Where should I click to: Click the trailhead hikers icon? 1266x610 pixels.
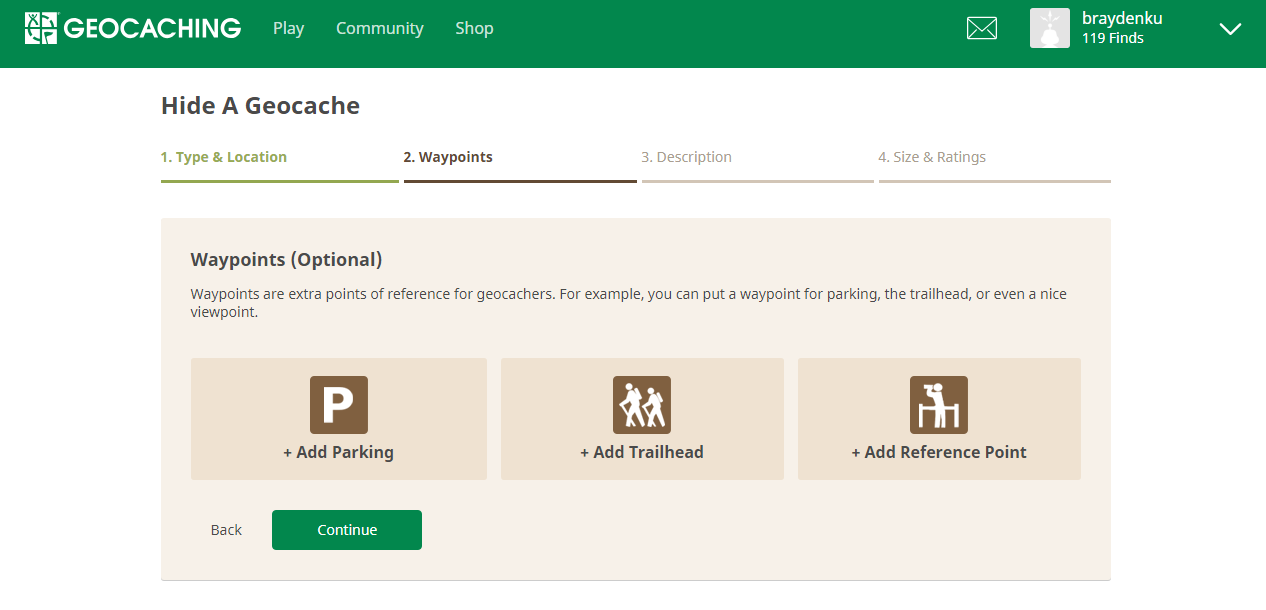coord(642,405)
